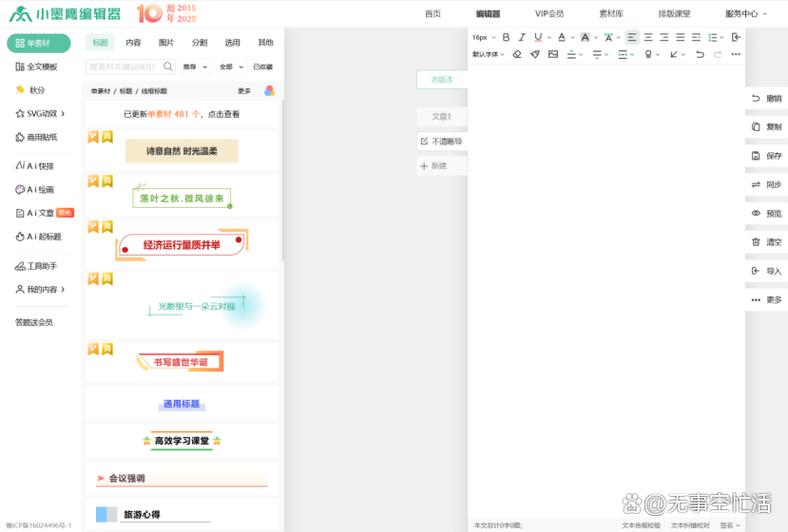The width and height of the screenshot is (788, 532).
Task: Click the 更多 link in breadcrumb row
Action: [x=244, y=91]
